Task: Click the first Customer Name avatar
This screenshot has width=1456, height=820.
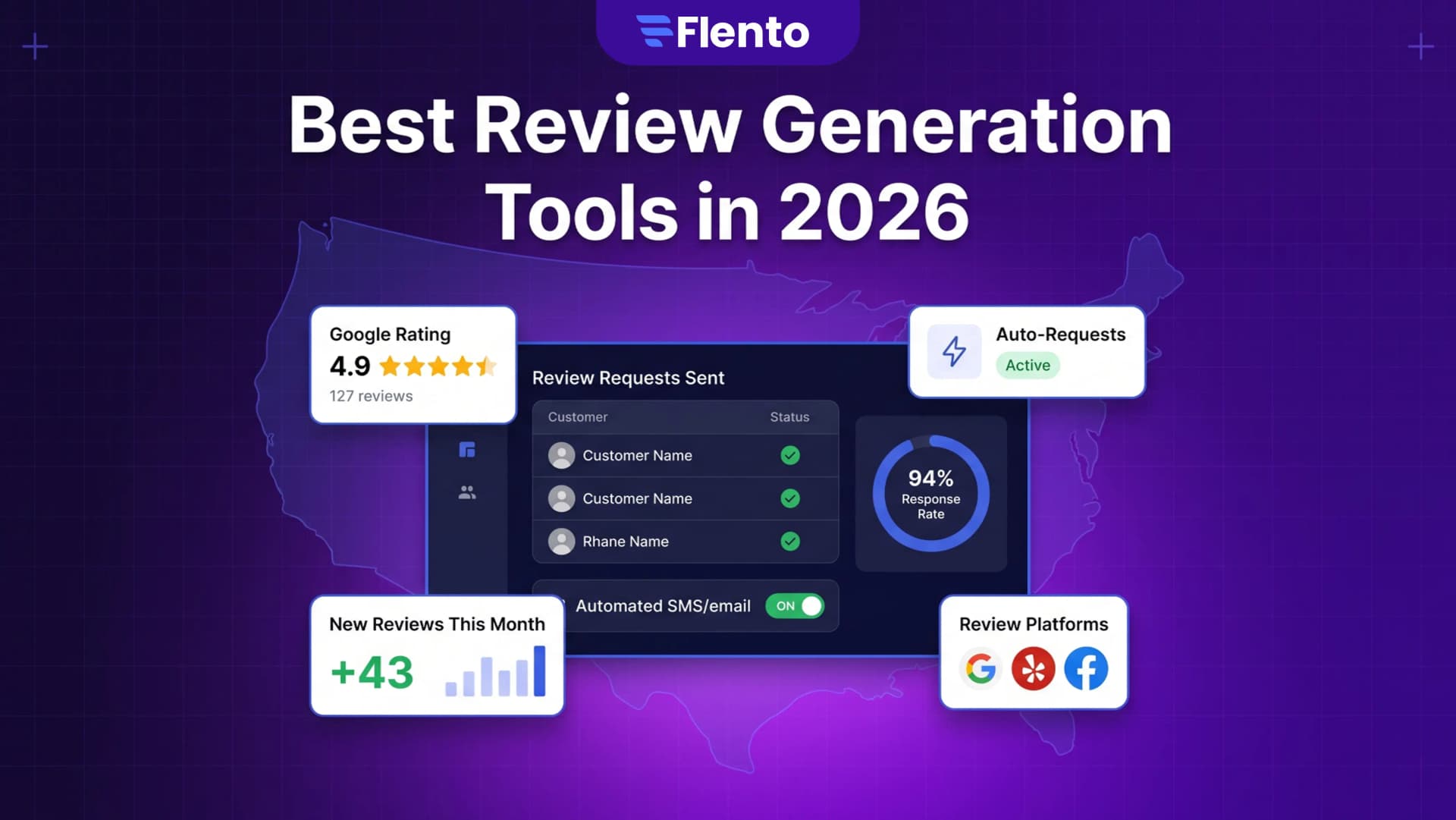Action: click(561, 455)
